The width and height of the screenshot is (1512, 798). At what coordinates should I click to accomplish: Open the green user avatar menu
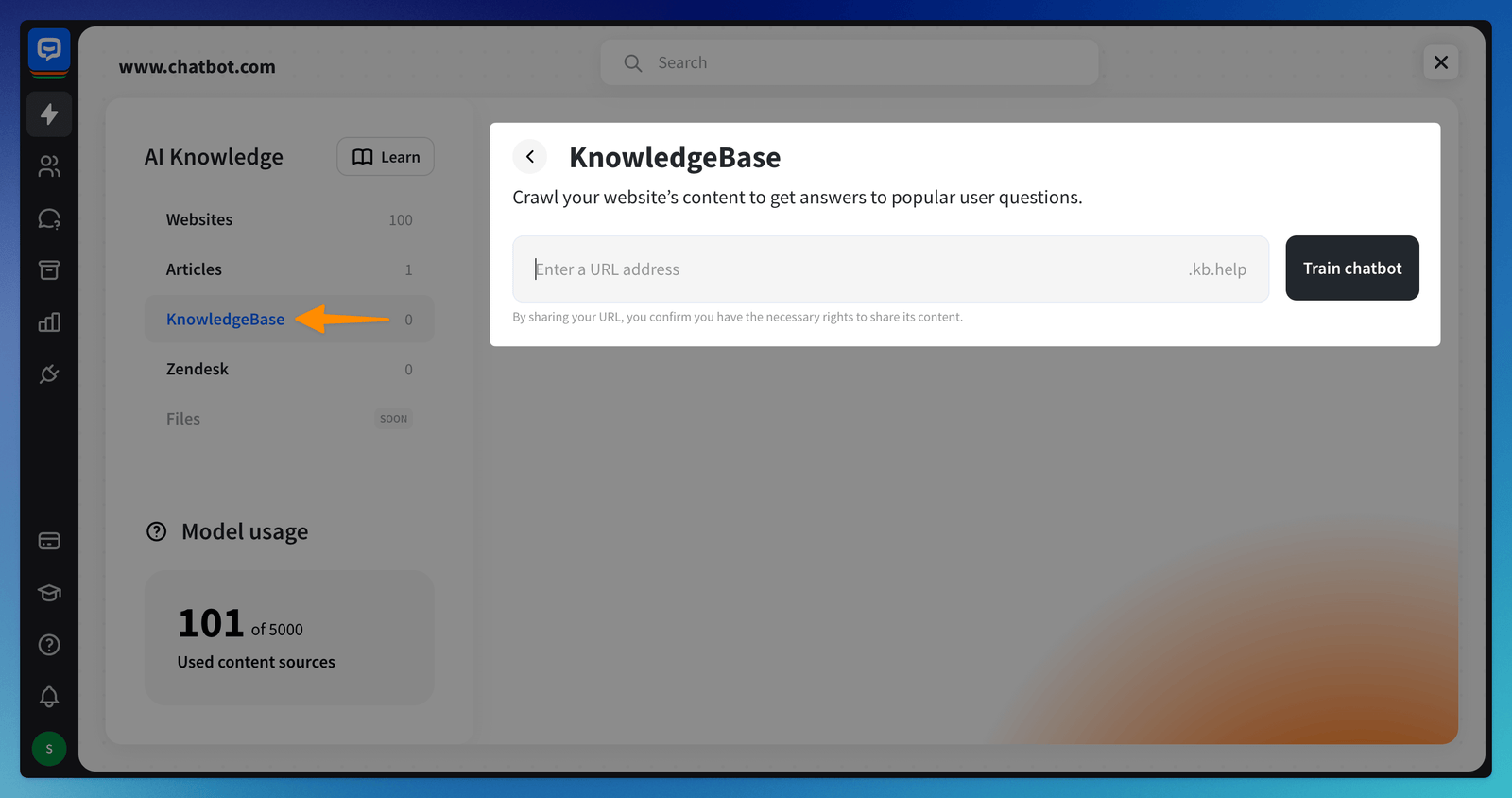49,749
